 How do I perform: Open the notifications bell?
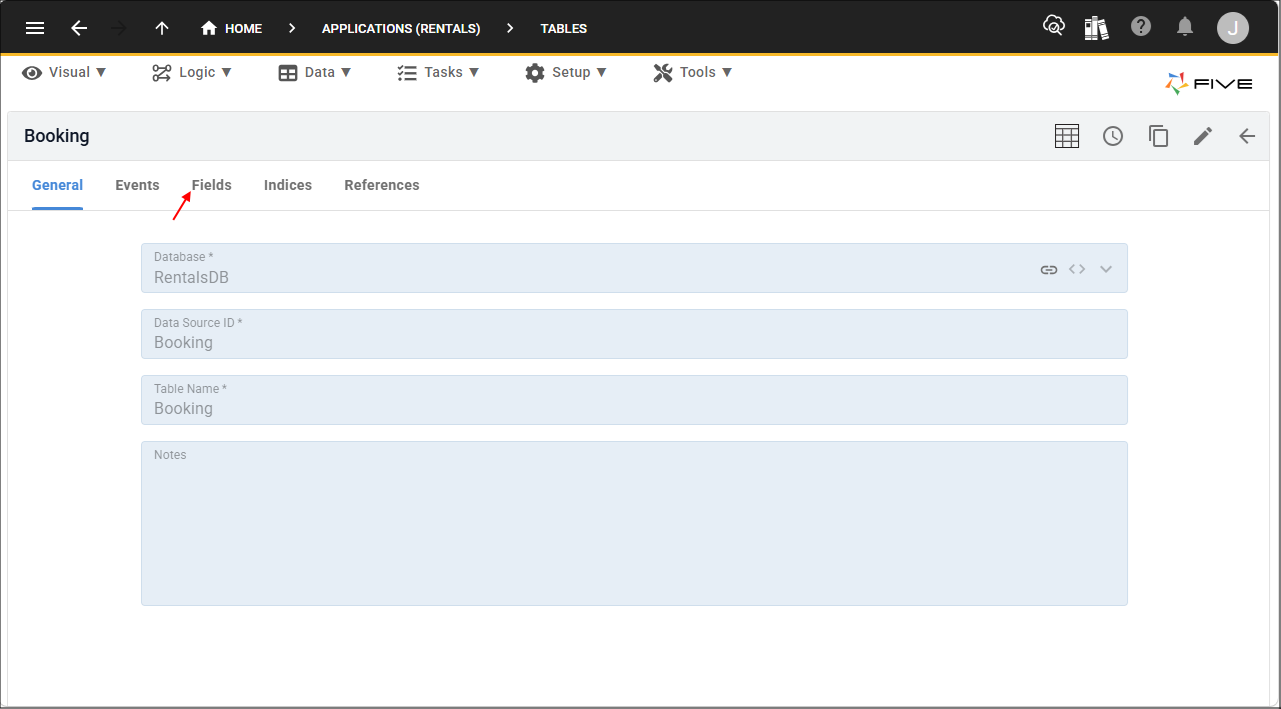(x=1185, y=27)
